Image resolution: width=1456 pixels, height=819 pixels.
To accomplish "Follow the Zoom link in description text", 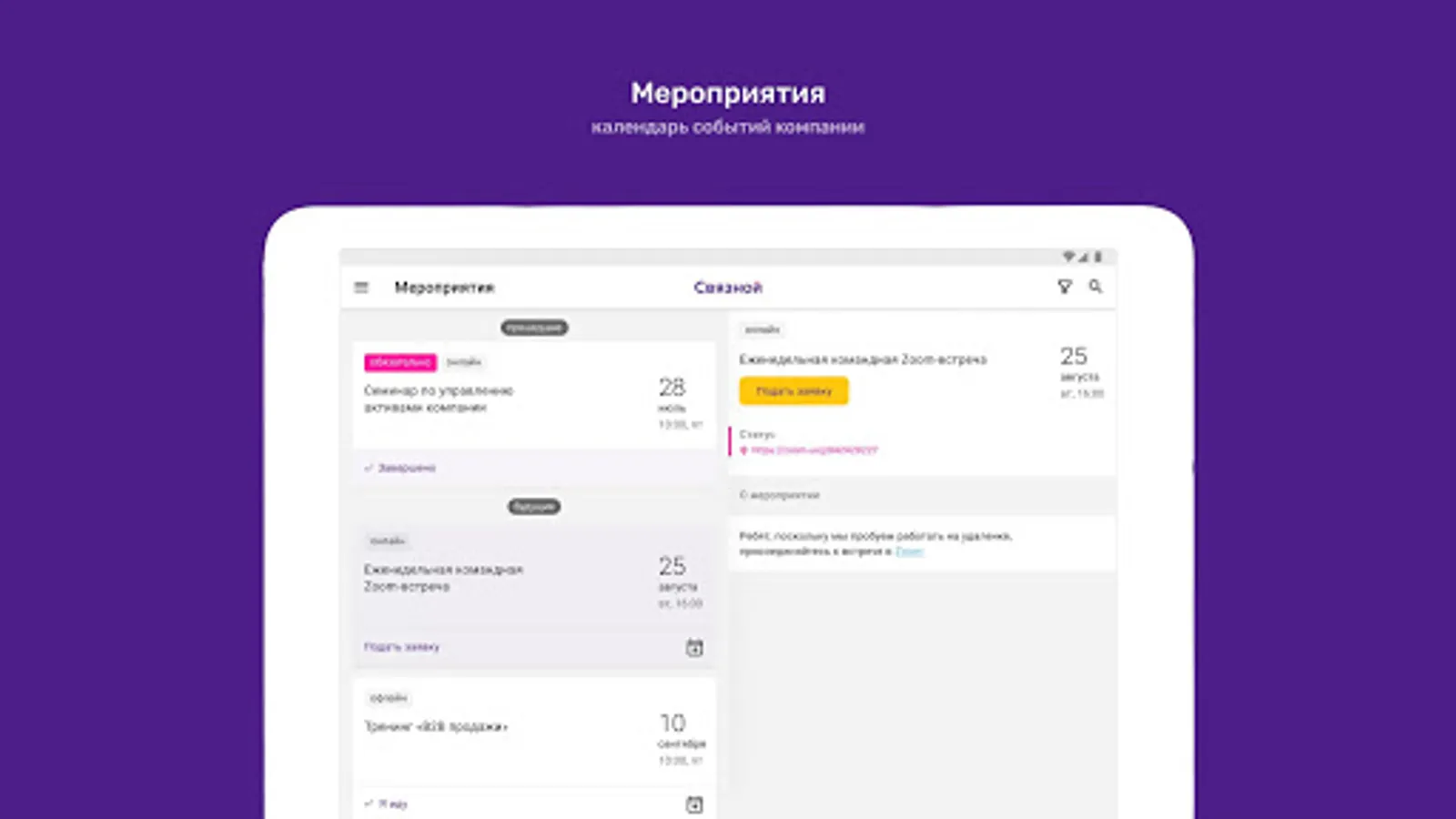I will point(908,551).
